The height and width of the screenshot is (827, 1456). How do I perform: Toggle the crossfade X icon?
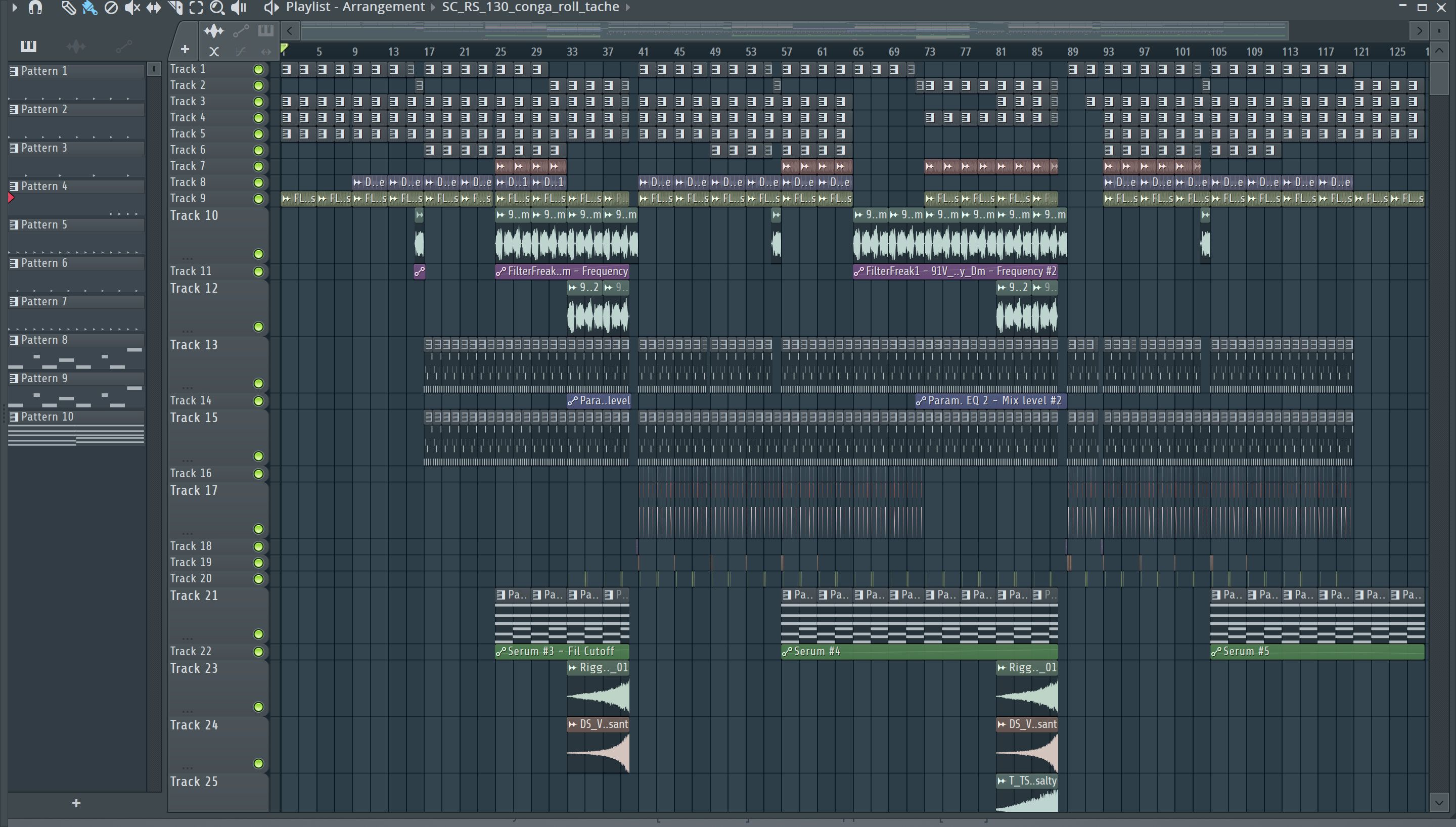click(214, 52)
